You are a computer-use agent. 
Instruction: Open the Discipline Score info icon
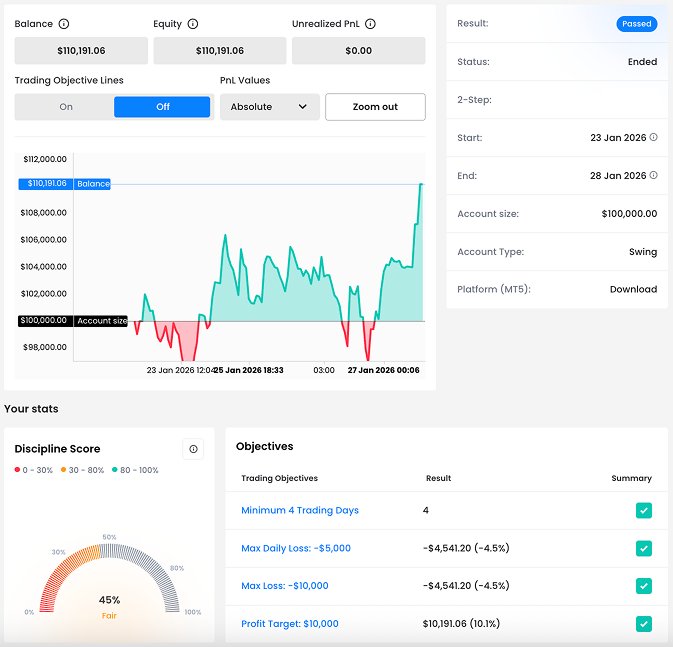click(x=193, y=449)
